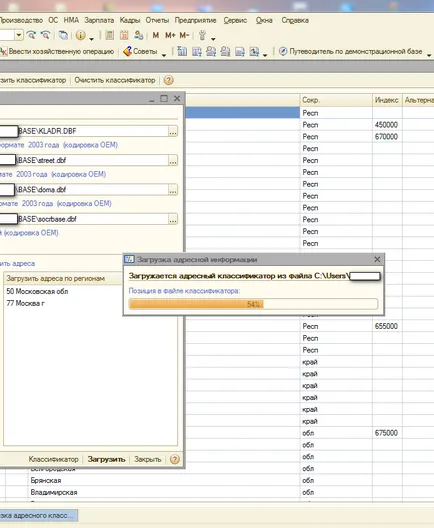The height and width of the screenshot is (528, 434).
Task: Click the Загрузить button
Action: coord(106,459)
